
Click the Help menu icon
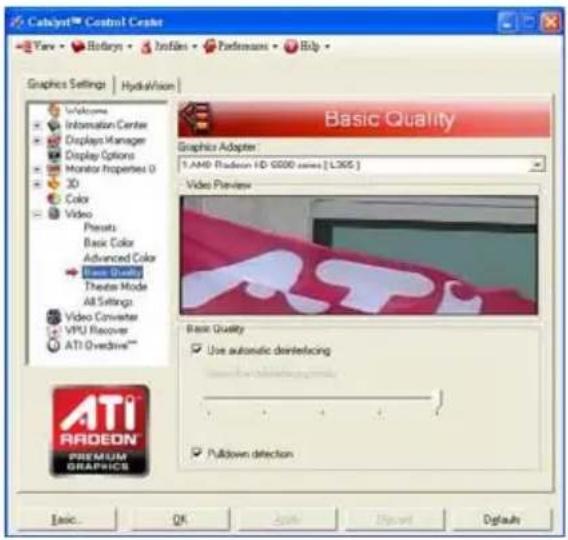tap(291, 46)
